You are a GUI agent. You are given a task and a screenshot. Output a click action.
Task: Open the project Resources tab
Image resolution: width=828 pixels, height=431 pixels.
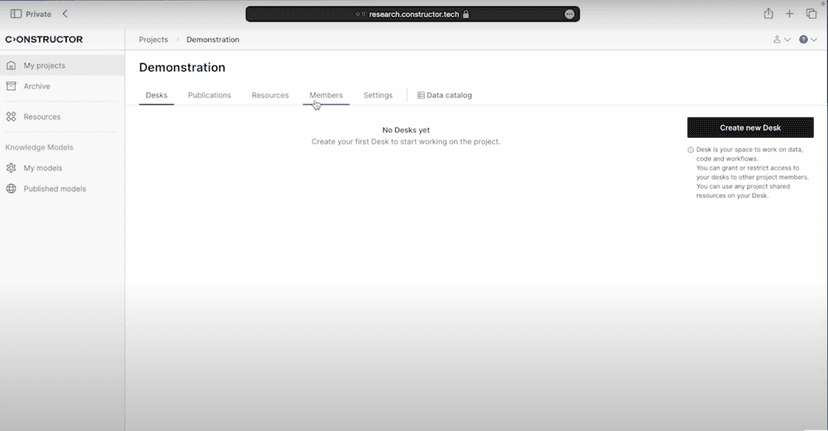coord(270,95)
